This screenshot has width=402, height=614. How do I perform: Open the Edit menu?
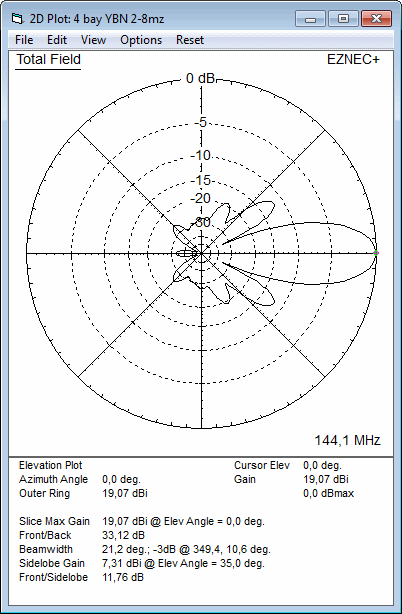coord(57,40)
